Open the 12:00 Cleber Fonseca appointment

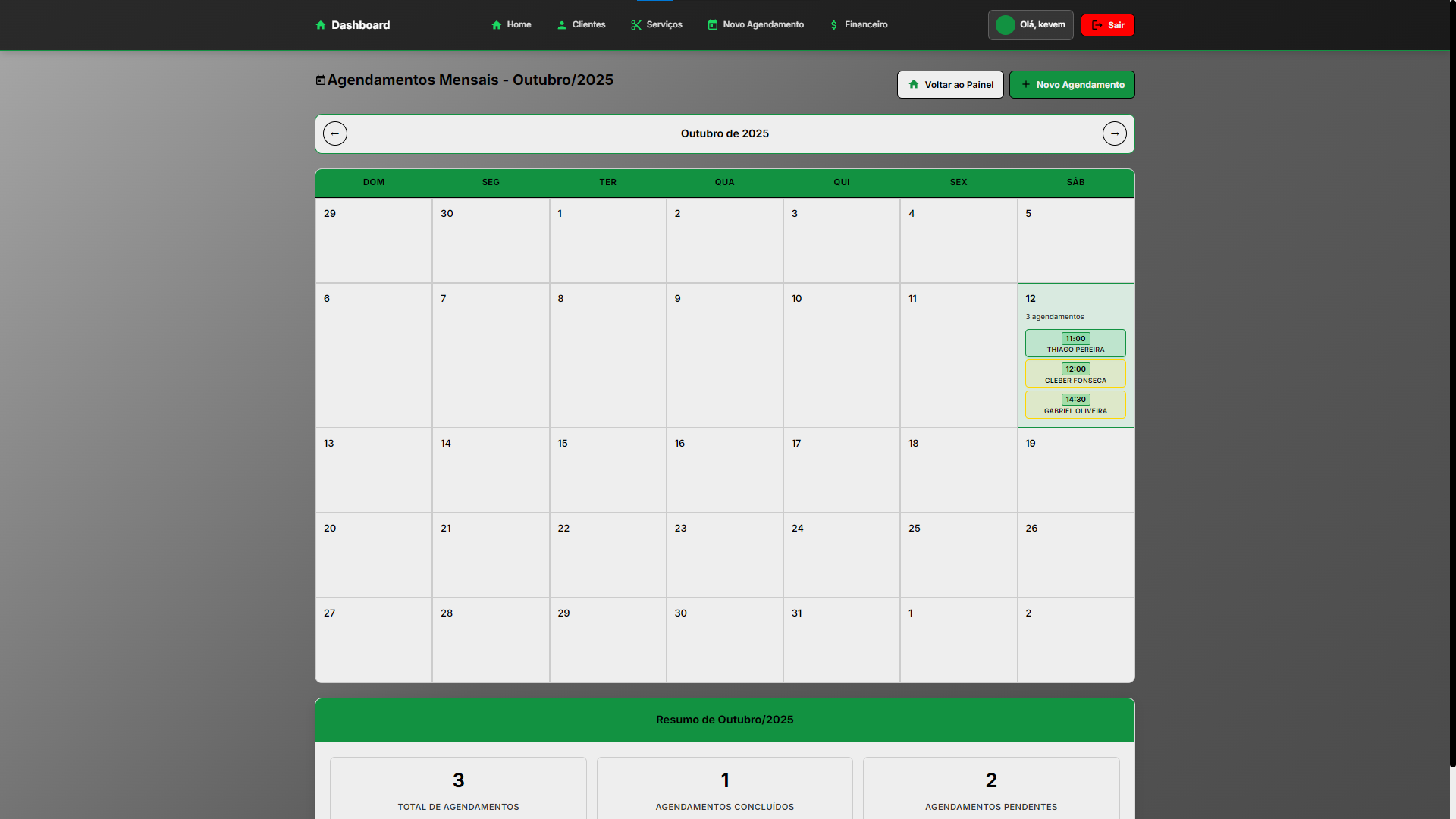1075,374
